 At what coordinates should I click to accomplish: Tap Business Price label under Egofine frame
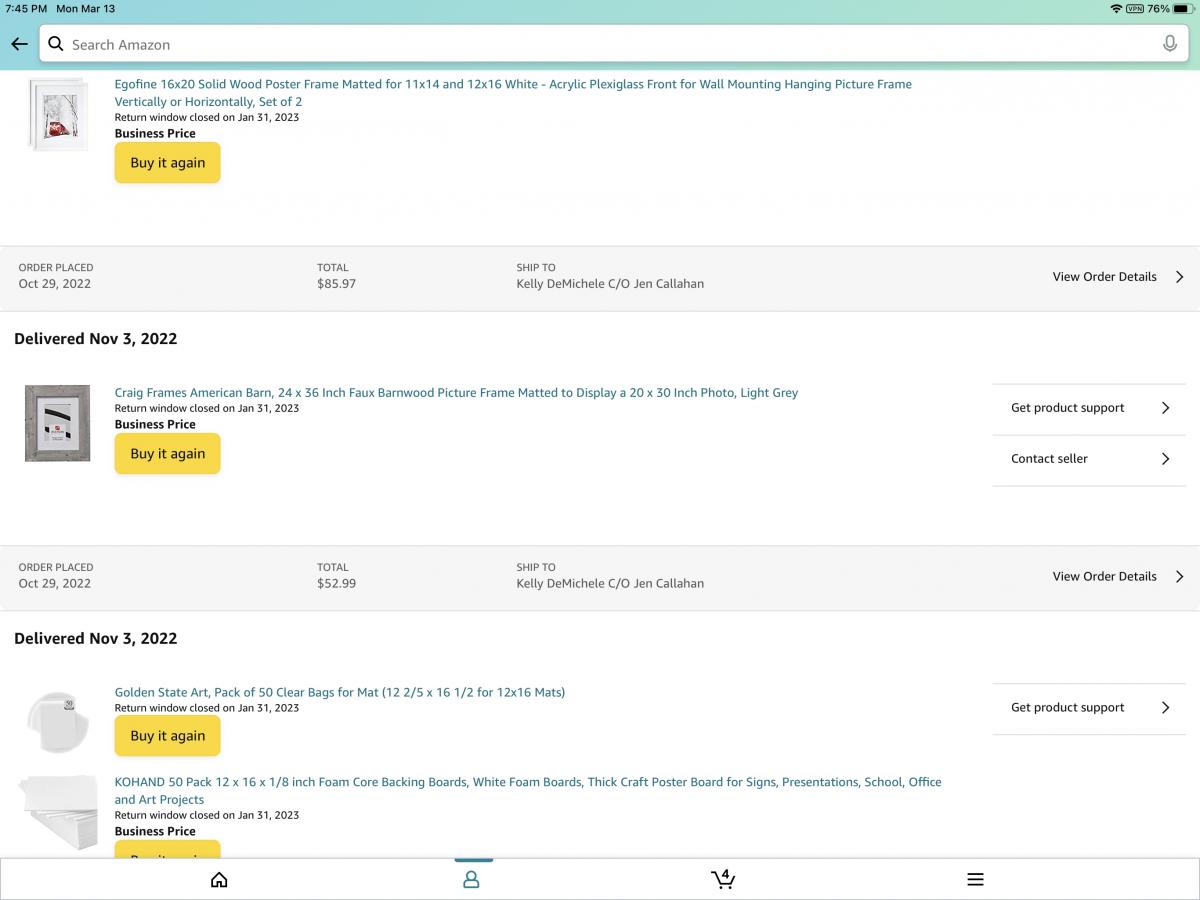coord(155,133)
